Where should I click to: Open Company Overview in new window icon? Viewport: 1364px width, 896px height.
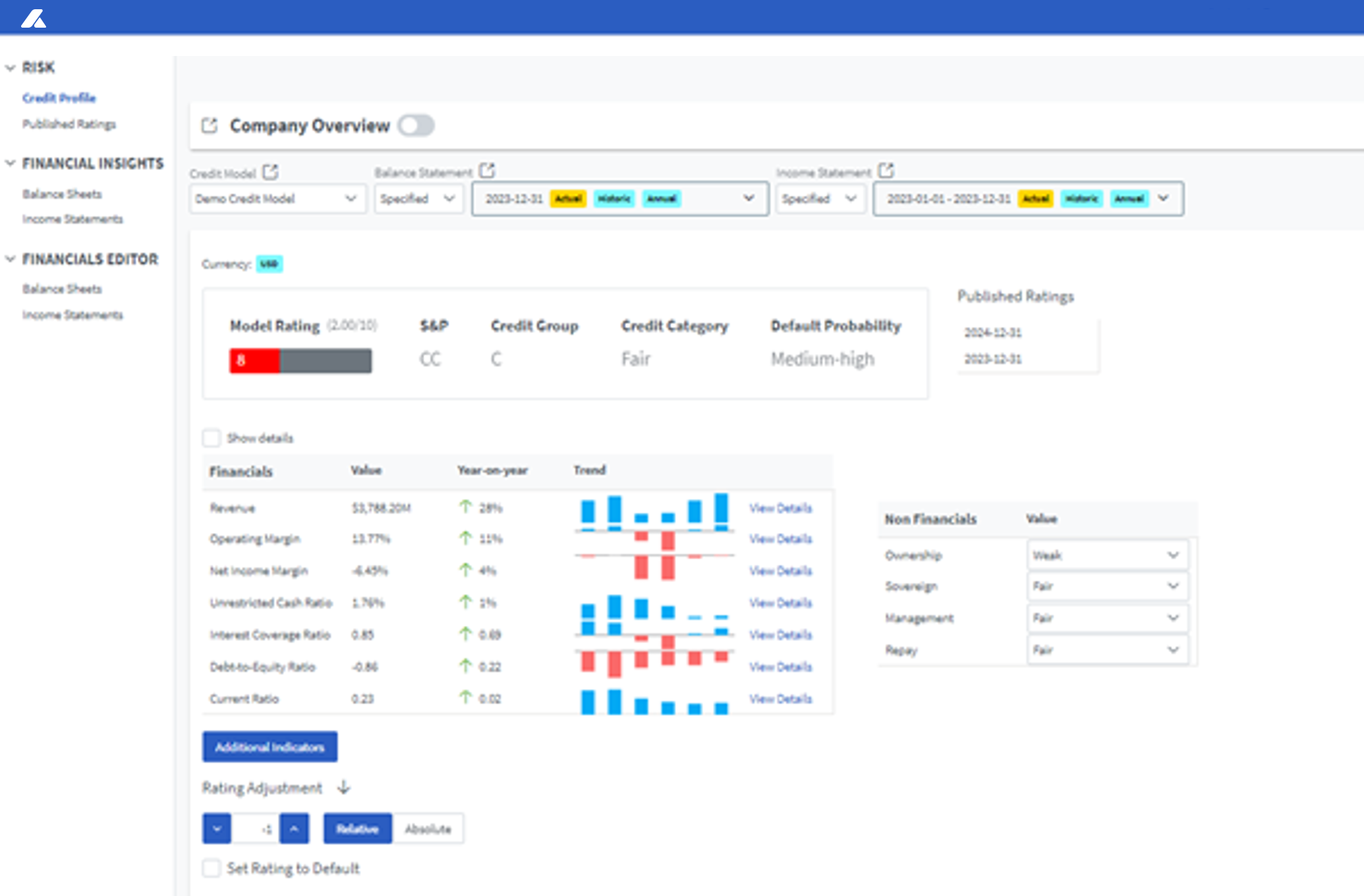(210, 125)
